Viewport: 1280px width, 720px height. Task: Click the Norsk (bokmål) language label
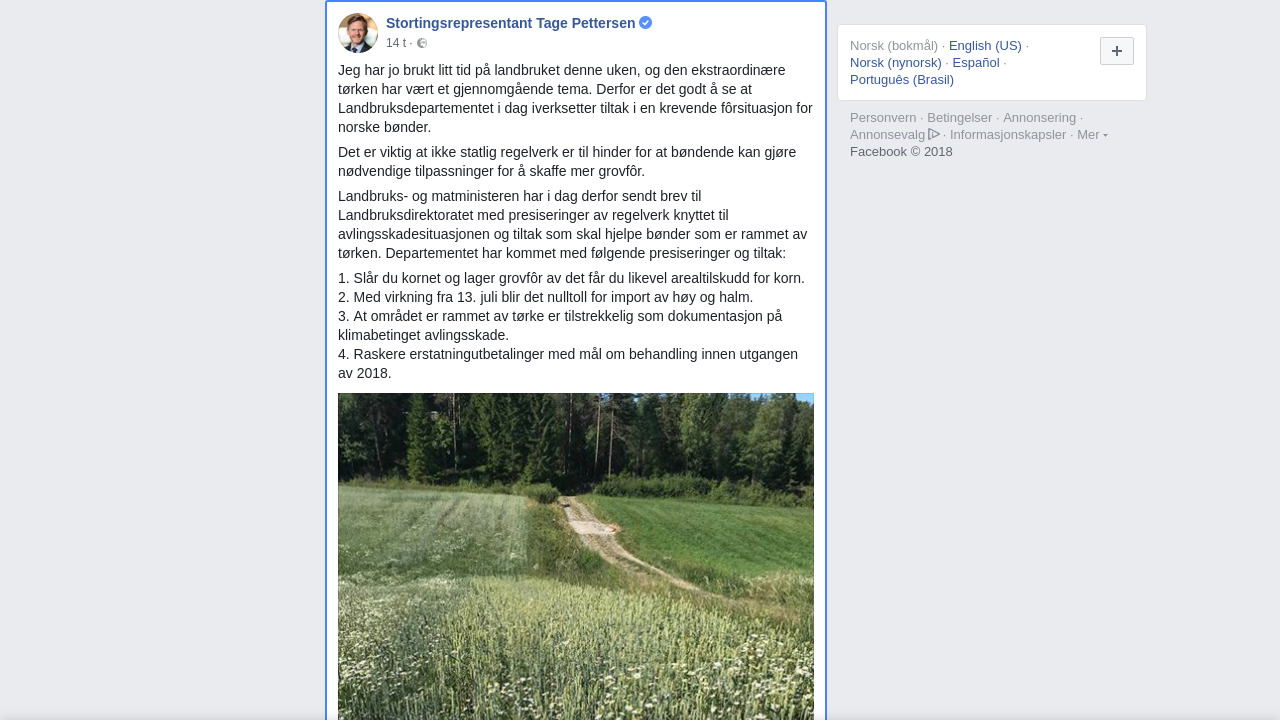(894, 46)
